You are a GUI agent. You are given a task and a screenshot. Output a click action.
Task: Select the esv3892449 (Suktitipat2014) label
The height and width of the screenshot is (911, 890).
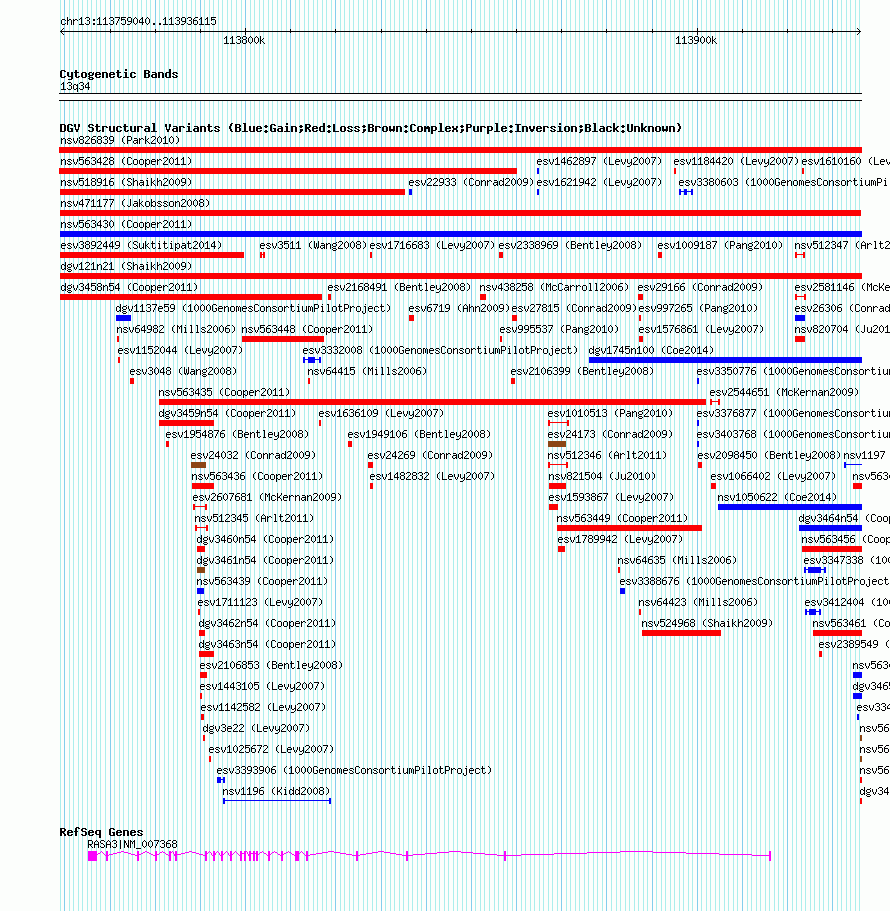[141, 245]
